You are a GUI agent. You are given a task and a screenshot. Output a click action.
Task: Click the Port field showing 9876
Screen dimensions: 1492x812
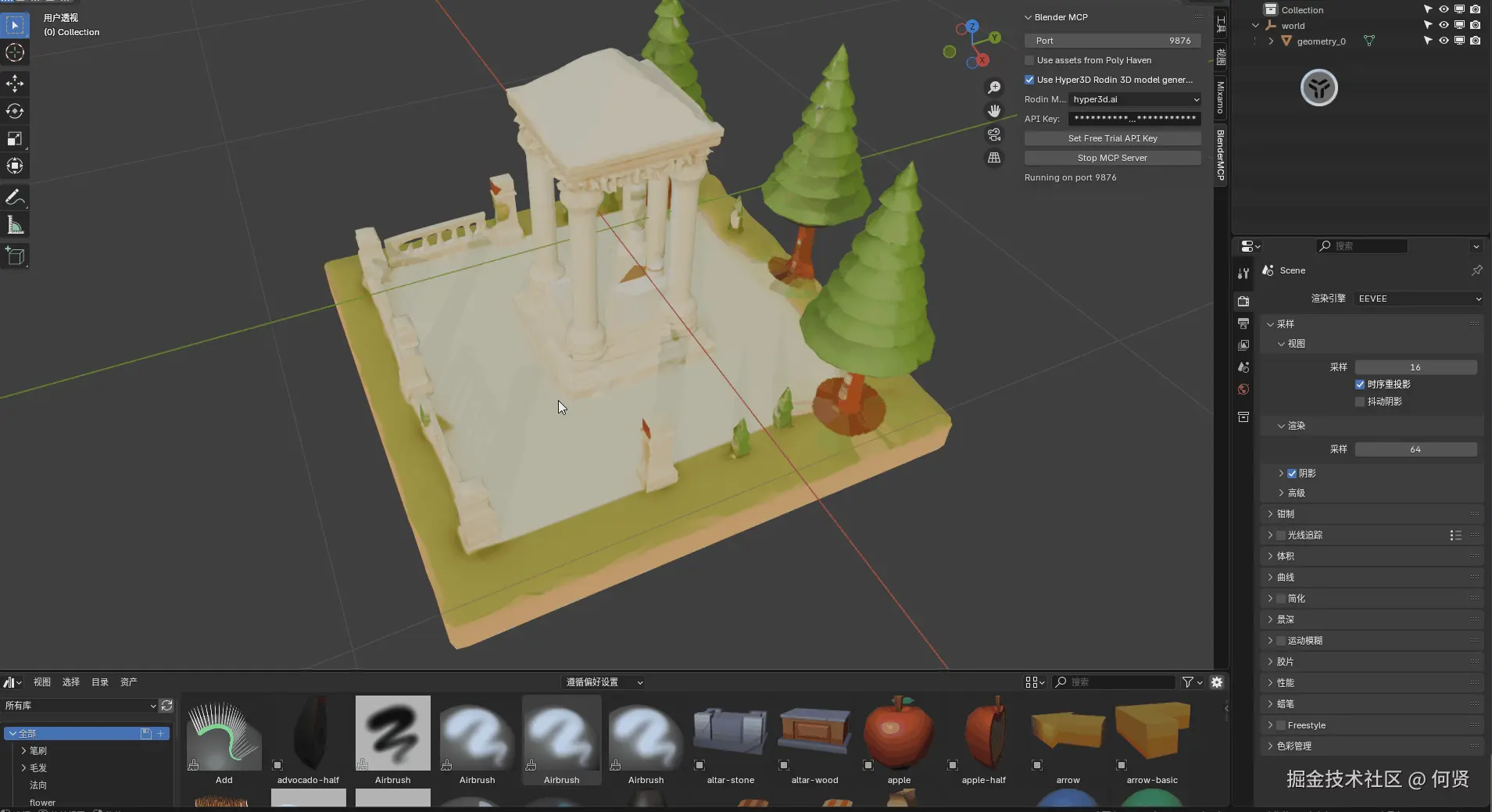click(1112, 41)
